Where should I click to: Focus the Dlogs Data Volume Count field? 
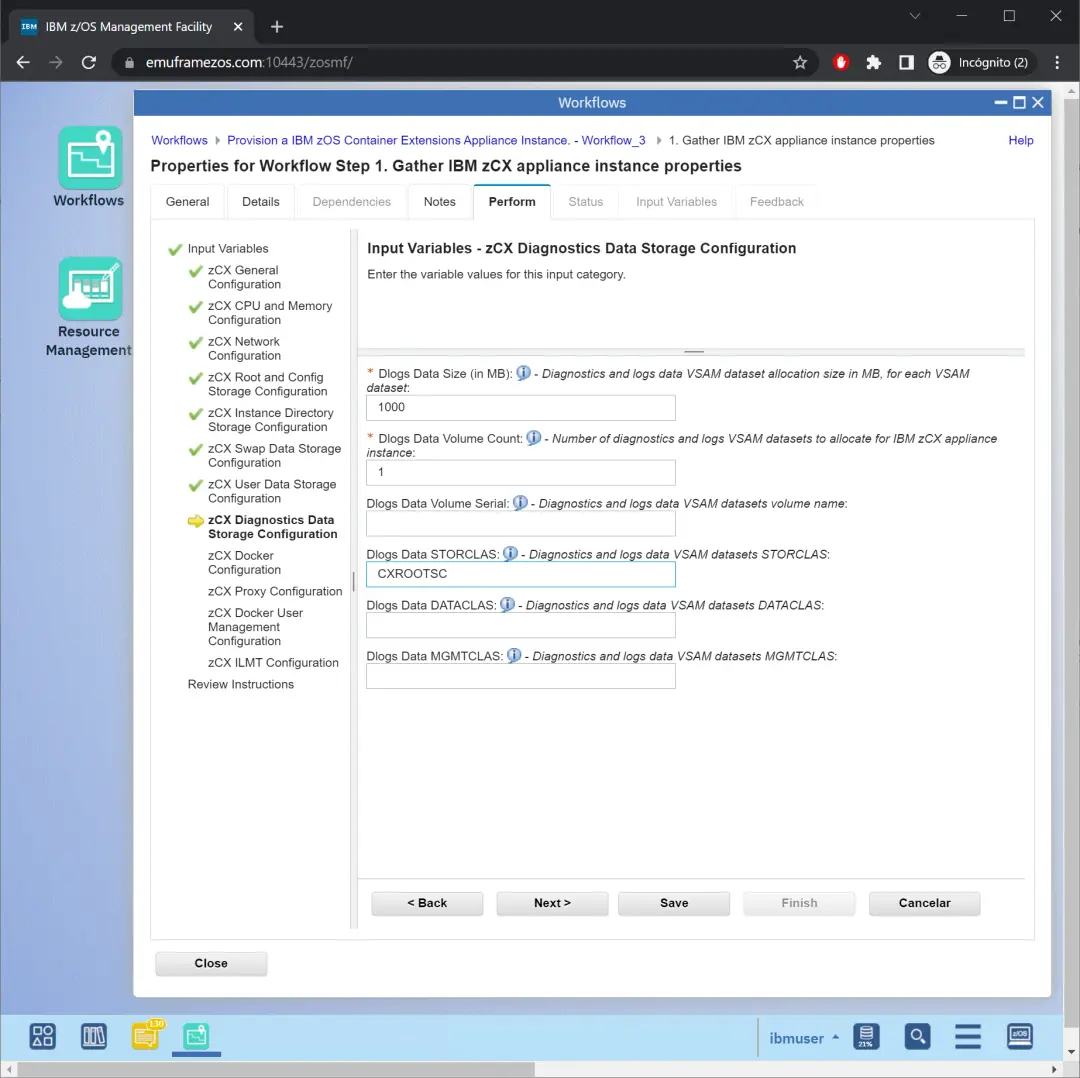(521, 472)
